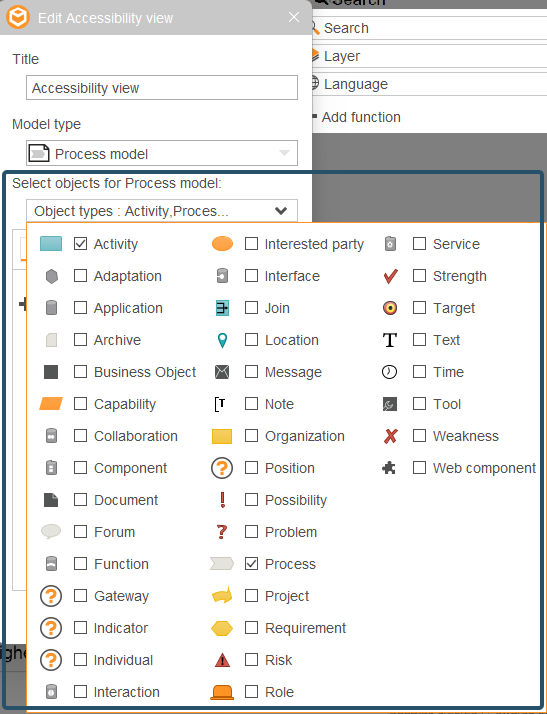The image size is (547, 714).
Task: Select the Component checkbox
Action: (81, 468)
